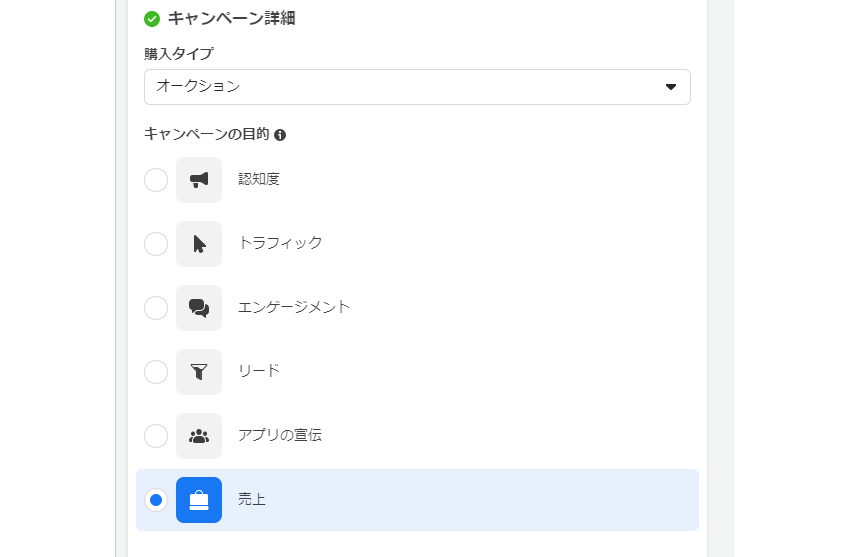Click the chat bubbles icon for エンゲージメント
This screenshot has height=557, width=850.
(x=199, y=308)
